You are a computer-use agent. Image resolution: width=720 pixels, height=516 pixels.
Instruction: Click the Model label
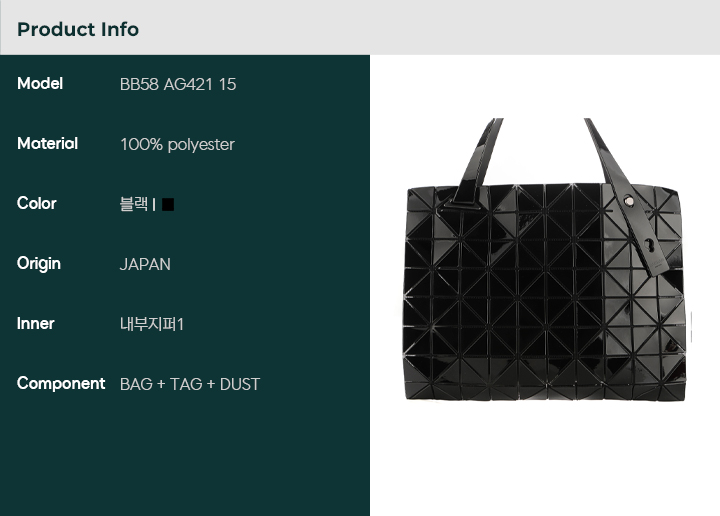40,84
